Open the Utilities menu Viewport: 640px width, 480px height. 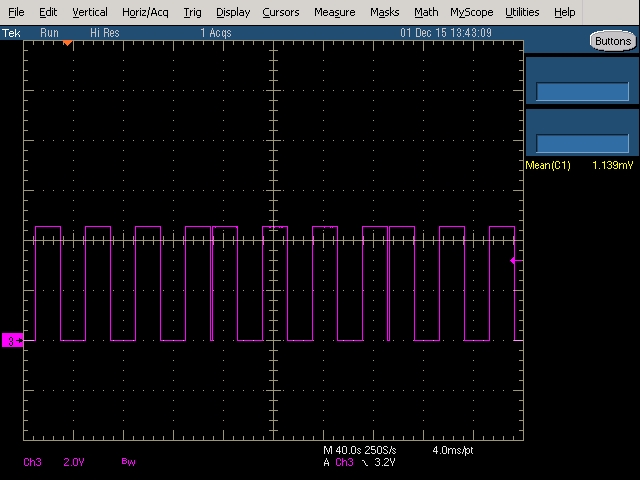522,12
